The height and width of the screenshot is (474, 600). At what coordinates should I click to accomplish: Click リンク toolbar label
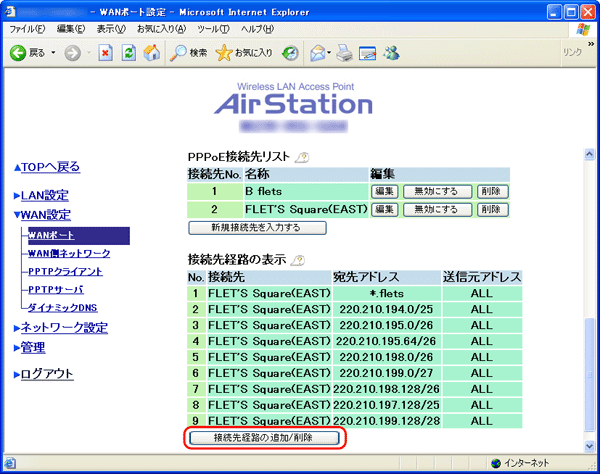[x=572, y=52]
